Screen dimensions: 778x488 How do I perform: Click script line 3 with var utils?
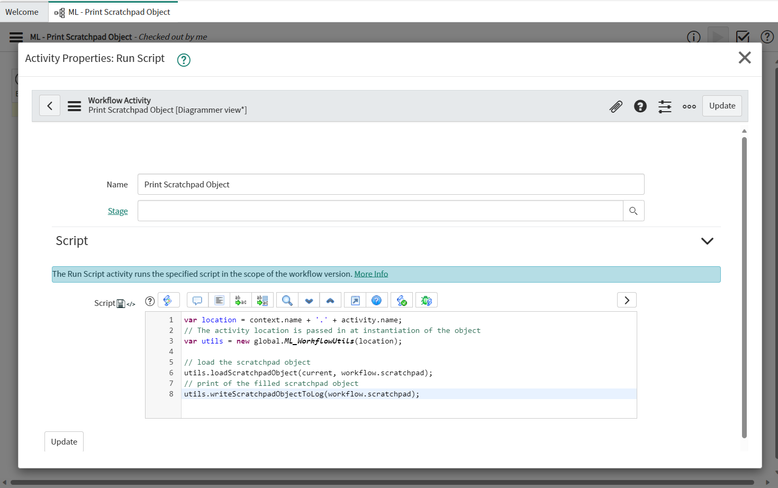(x=293, y=341)
